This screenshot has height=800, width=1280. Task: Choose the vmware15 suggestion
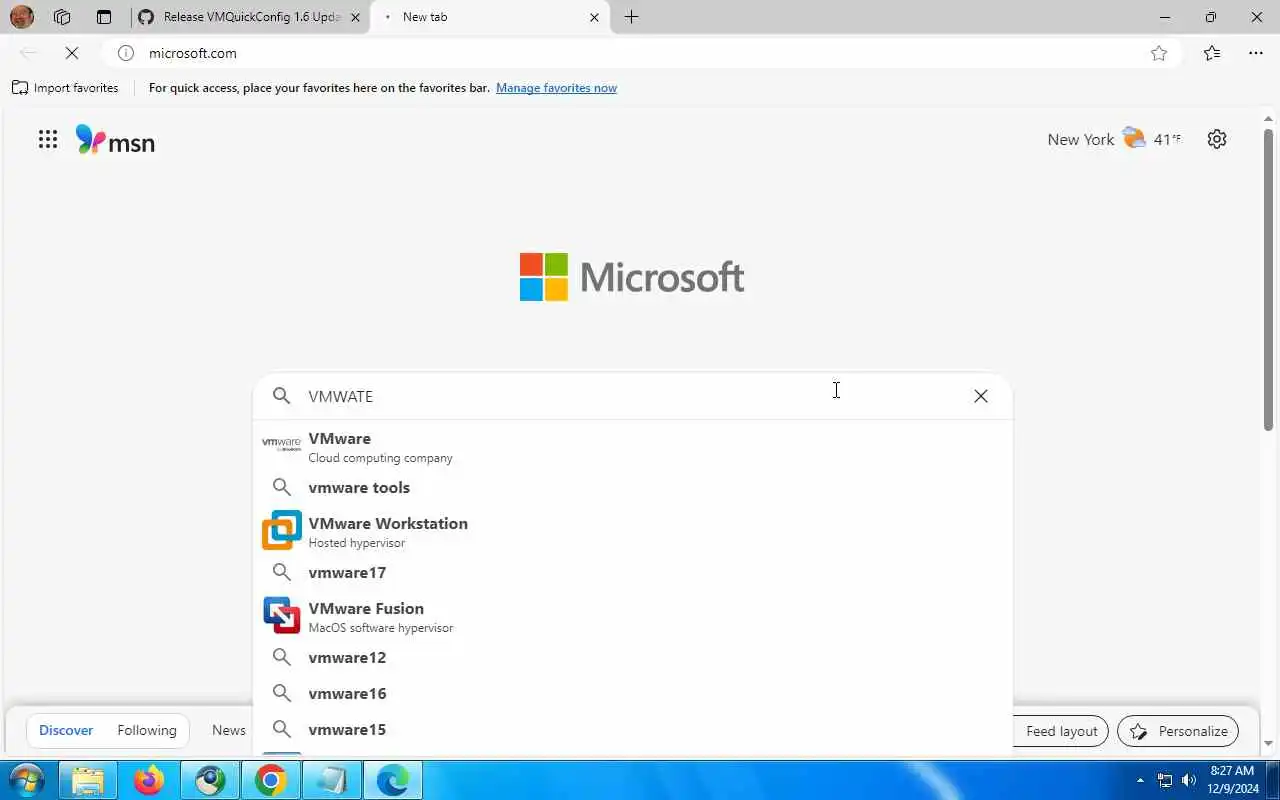632,729
